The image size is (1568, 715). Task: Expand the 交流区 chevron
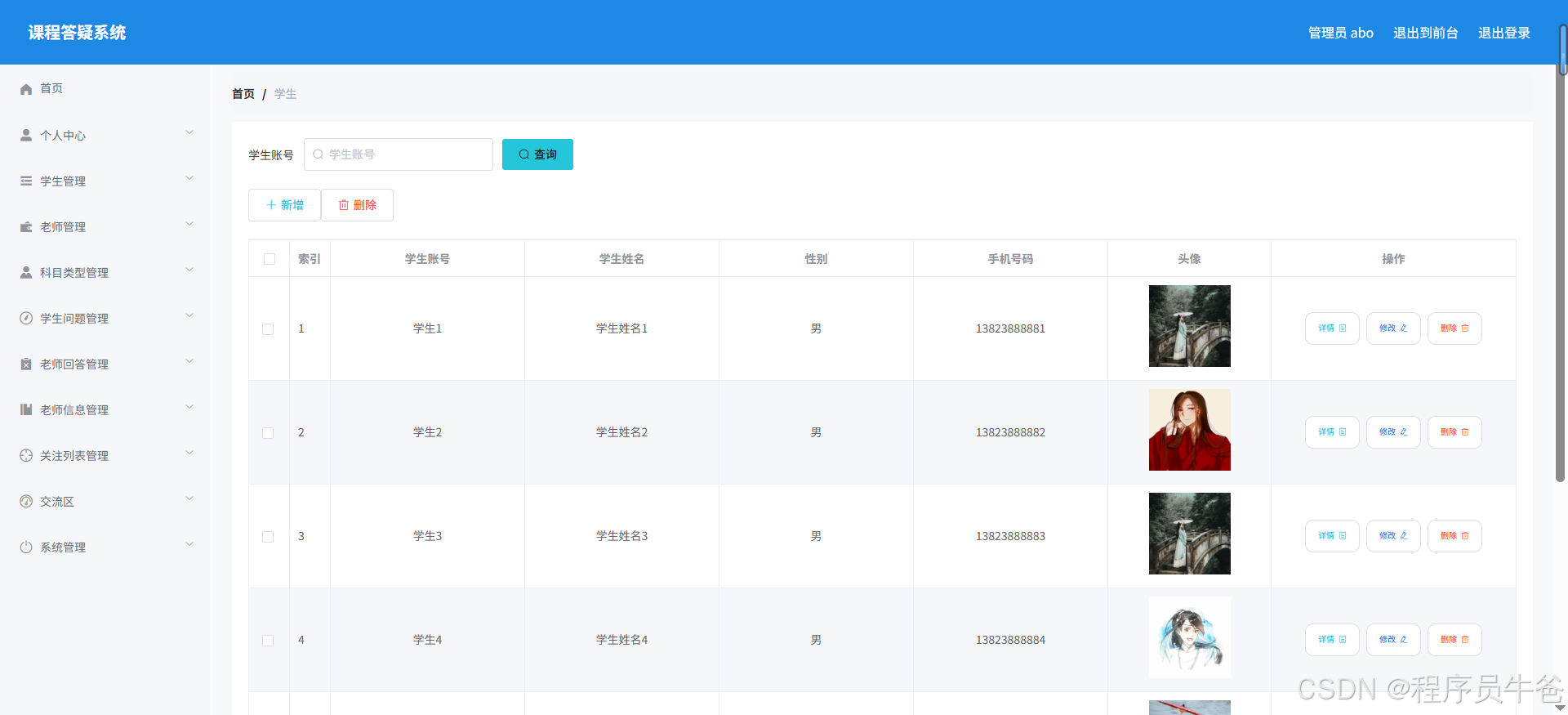[189, 498]
